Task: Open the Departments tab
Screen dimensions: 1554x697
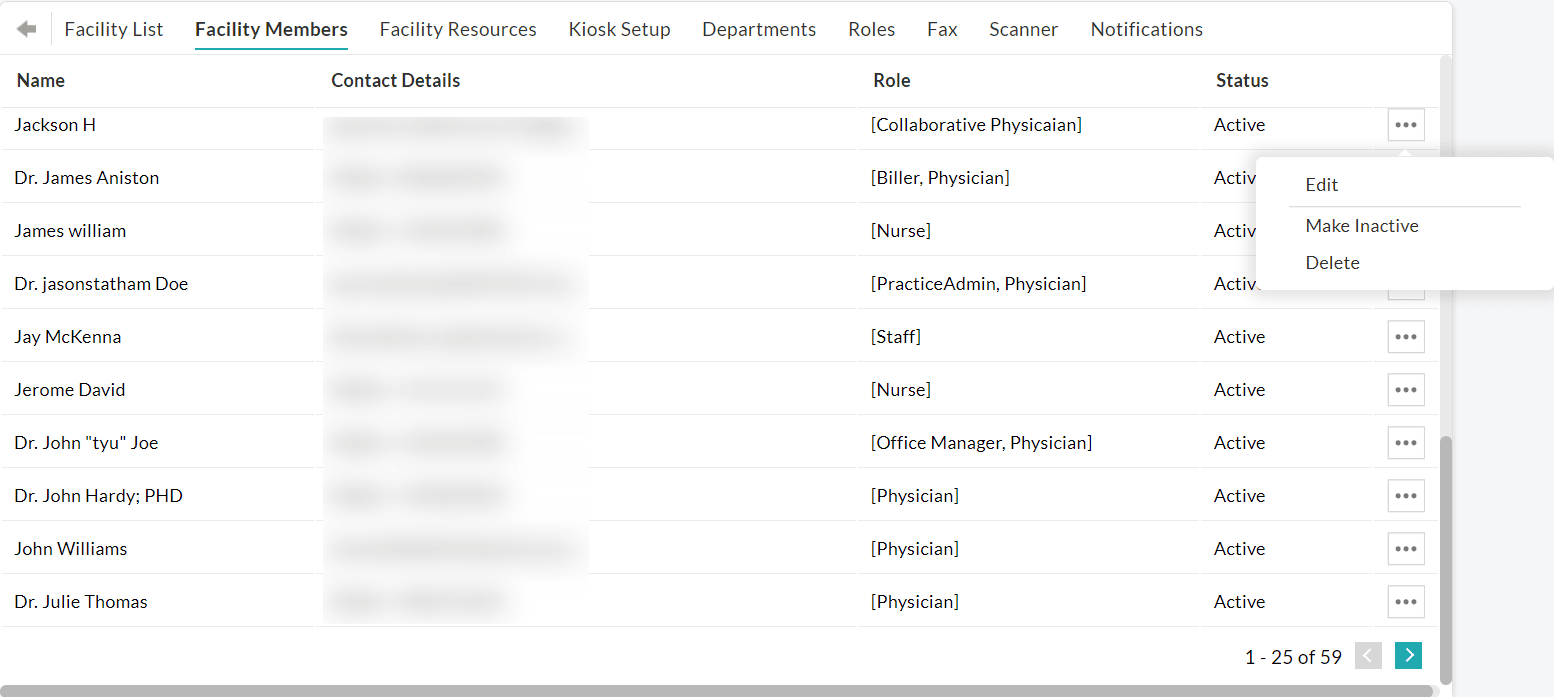Action: (x=759, y=29)
